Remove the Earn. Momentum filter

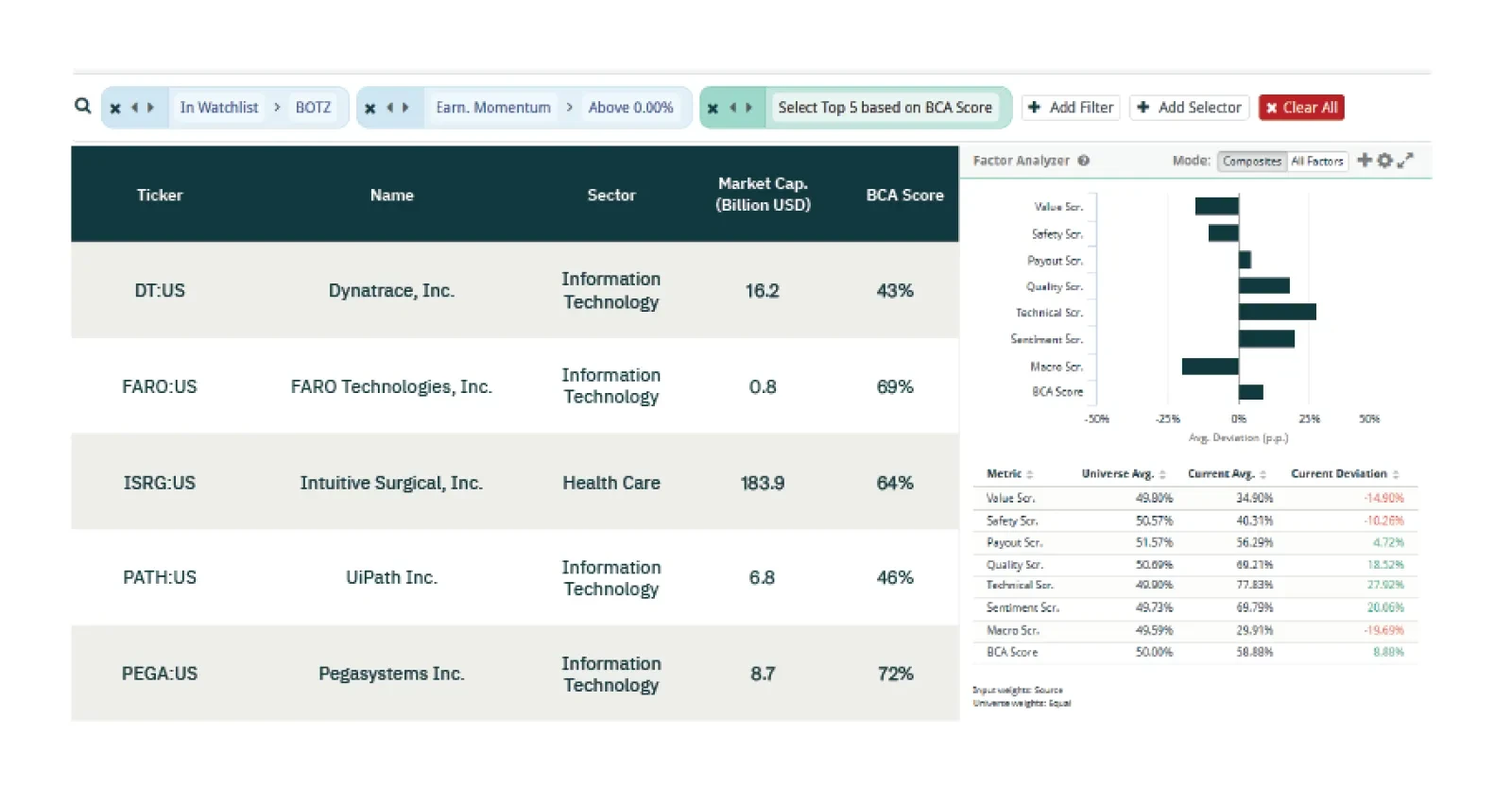pyautogui.click(x=370, y=108)
